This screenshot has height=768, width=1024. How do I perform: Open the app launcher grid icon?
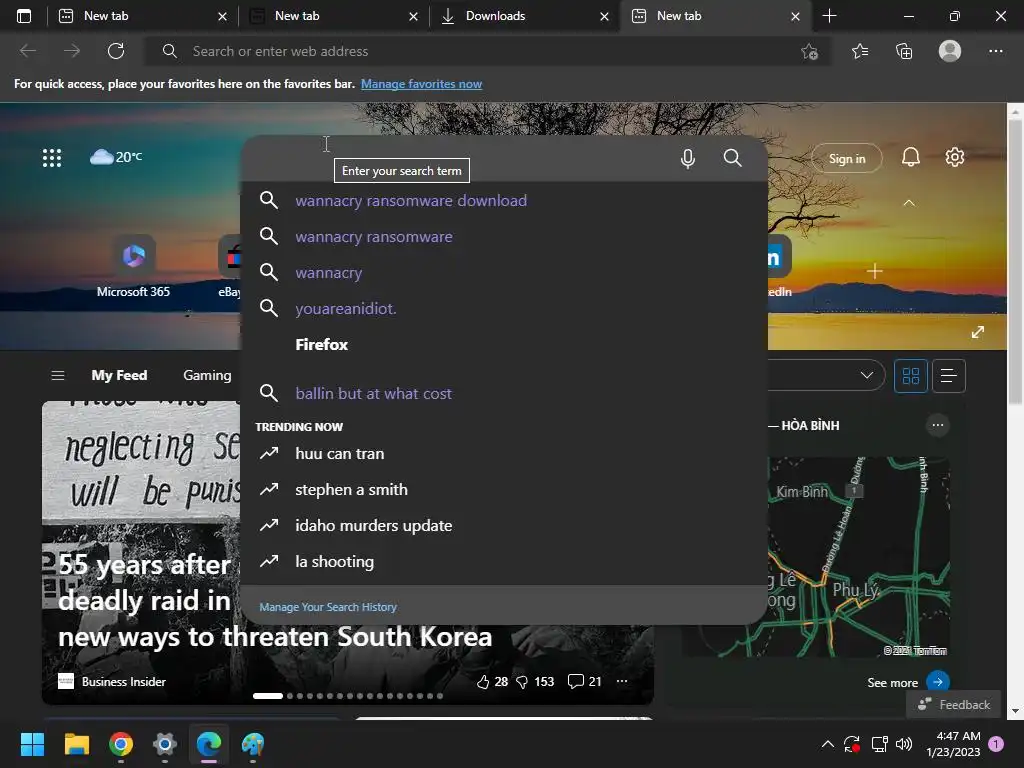pyautogui.click(x=52, y=157)
